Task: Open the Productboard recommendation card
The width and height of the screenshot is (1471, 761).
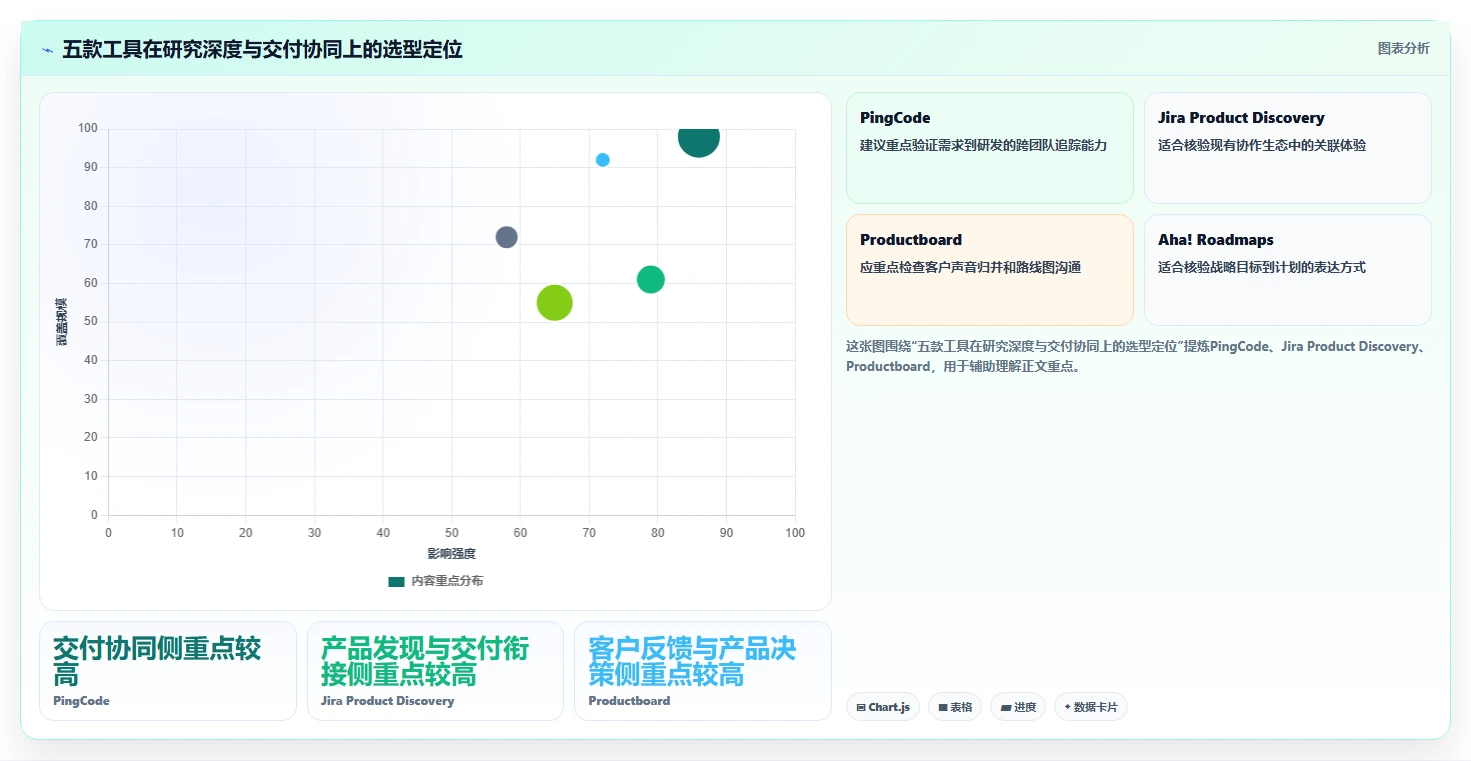Action: (x=990, y=270)
